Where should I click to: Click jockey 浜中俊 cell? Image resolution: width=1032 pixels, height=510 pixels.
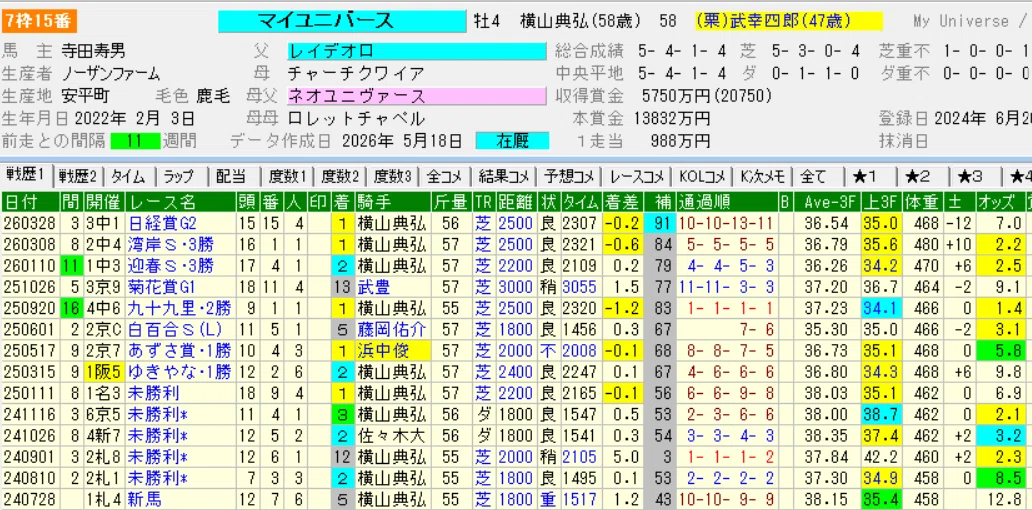pyautogui.click(x=394, y=351)
